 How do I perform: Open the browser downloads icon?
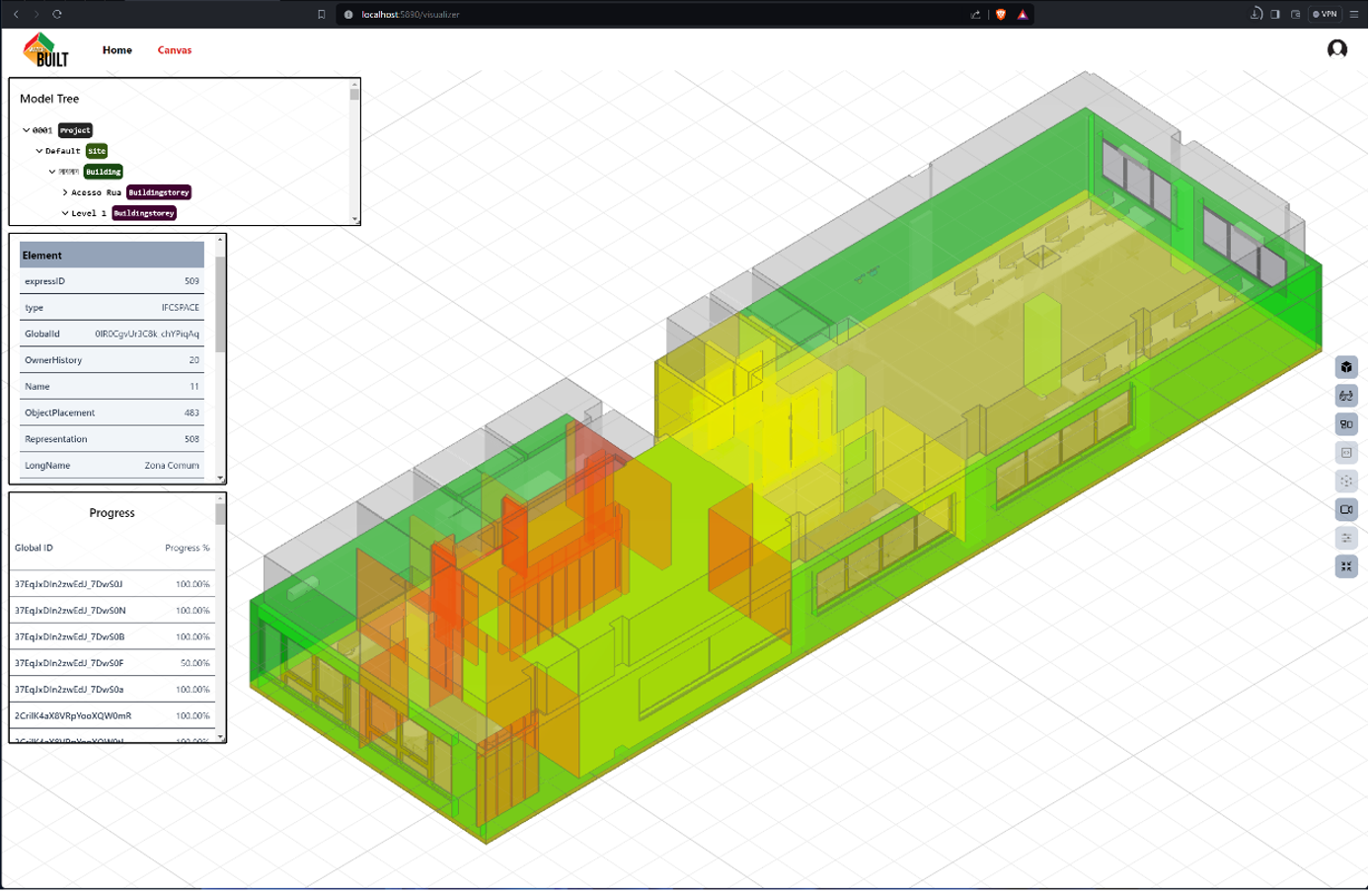(x=1258, y=15)
